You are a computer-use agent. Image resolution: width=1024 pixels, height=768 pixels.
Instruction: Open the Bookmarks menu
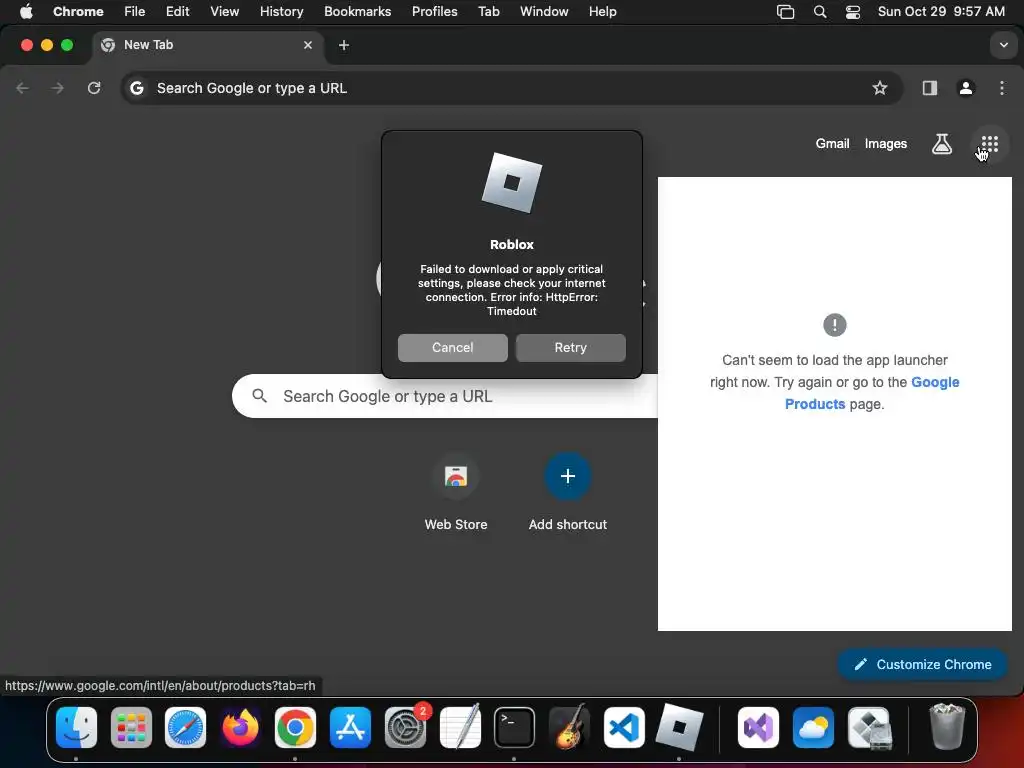tap(357, 11)
